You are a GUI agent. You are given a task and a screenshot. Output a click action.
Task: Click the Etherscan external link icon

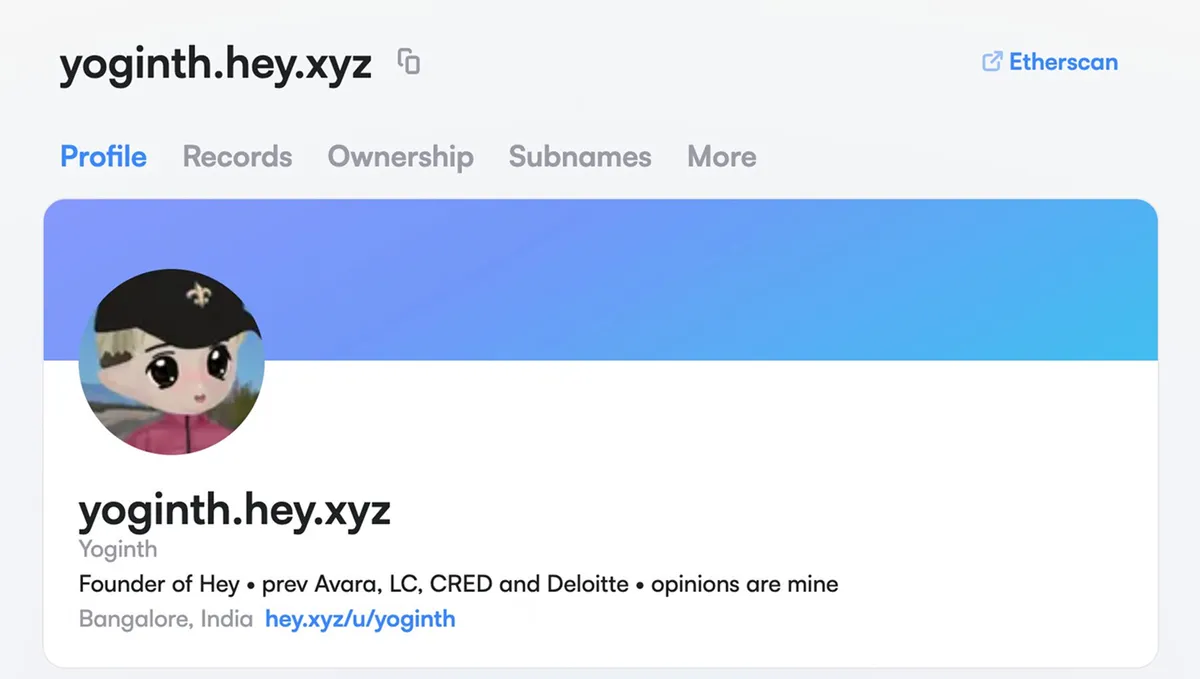tap(991, 62)
